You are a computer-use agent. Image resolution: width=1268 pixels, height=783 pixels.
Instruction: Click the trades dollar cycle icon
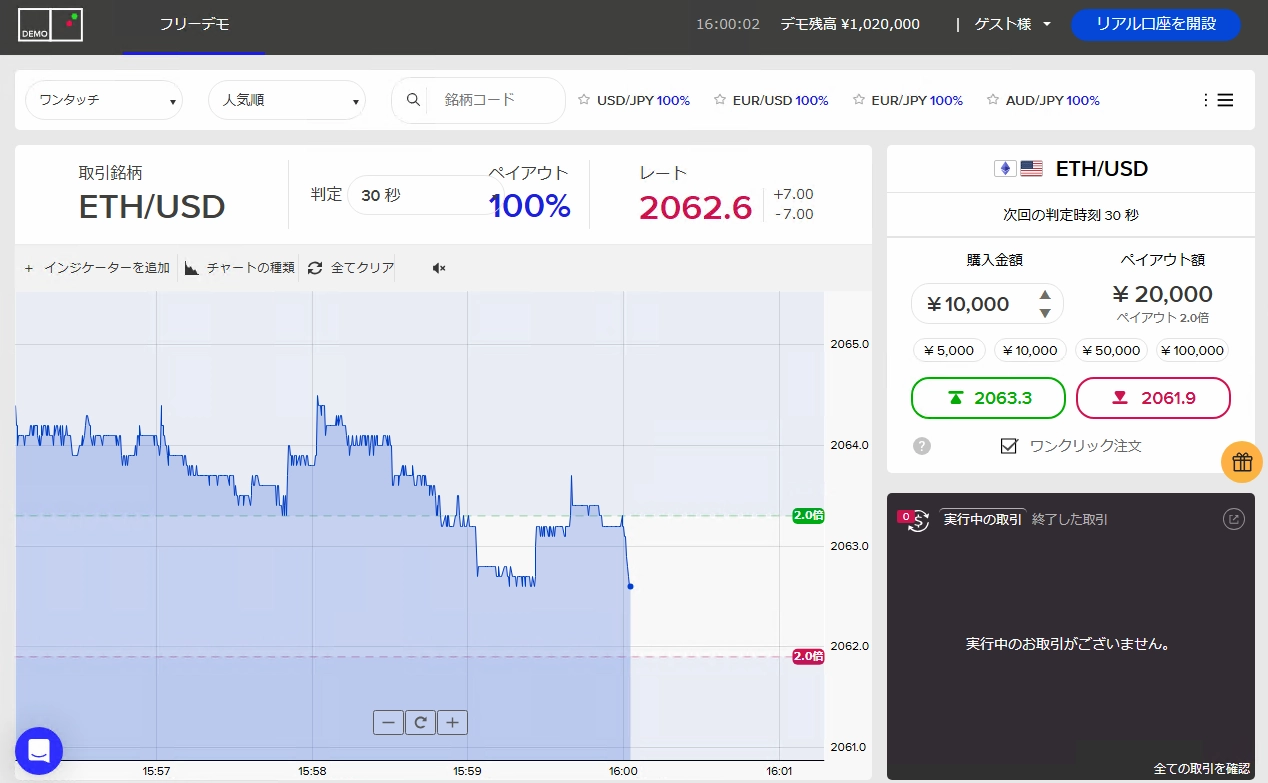click(x=915, y=519)
